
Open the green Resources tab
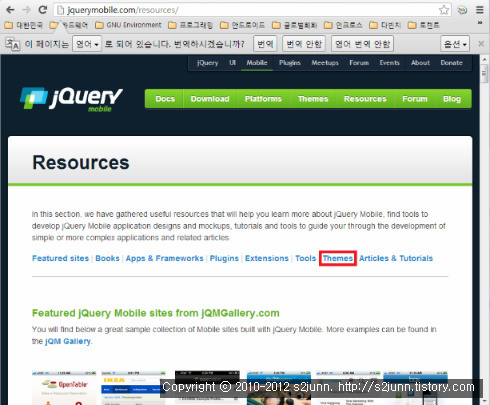pos(365,99)
